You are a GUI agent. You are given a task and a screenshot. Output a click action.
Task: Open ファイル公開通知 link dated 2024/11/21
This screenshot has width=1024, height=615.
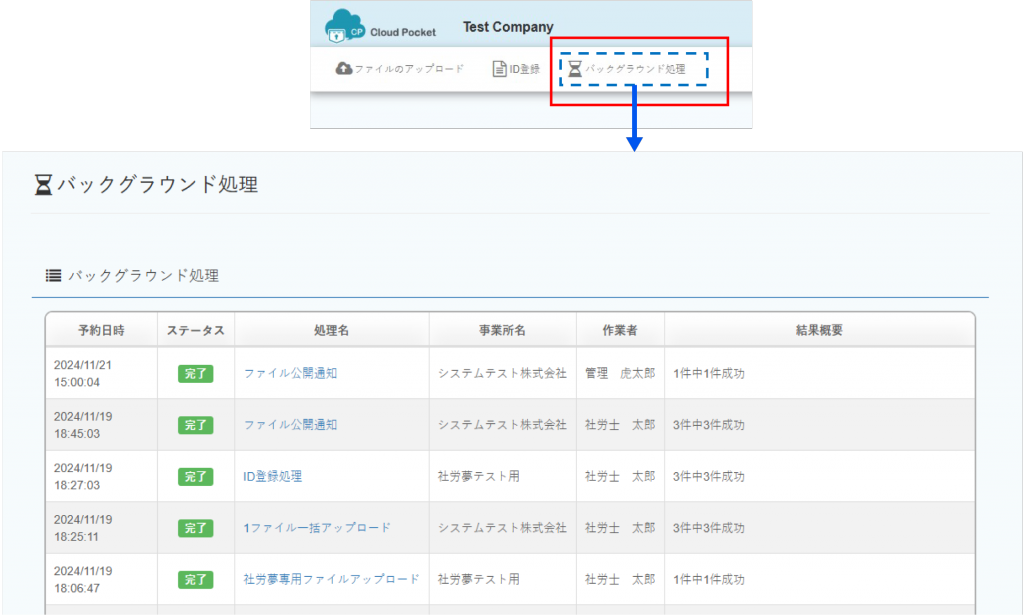coord(291,373)
